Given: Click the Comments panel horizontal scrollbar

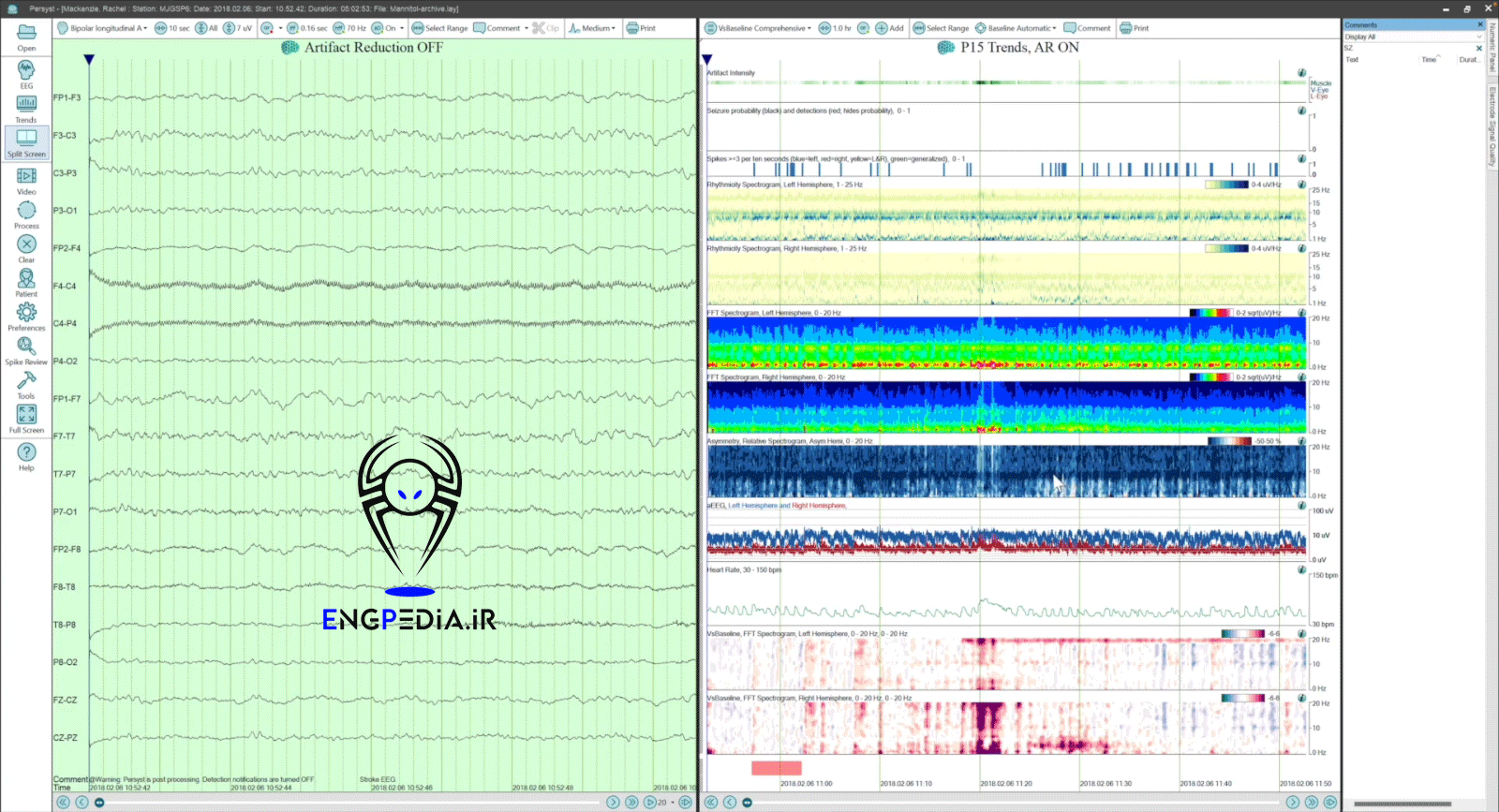Looking at the screenshot, I should pyautogui.click(x=1403, y=805).
